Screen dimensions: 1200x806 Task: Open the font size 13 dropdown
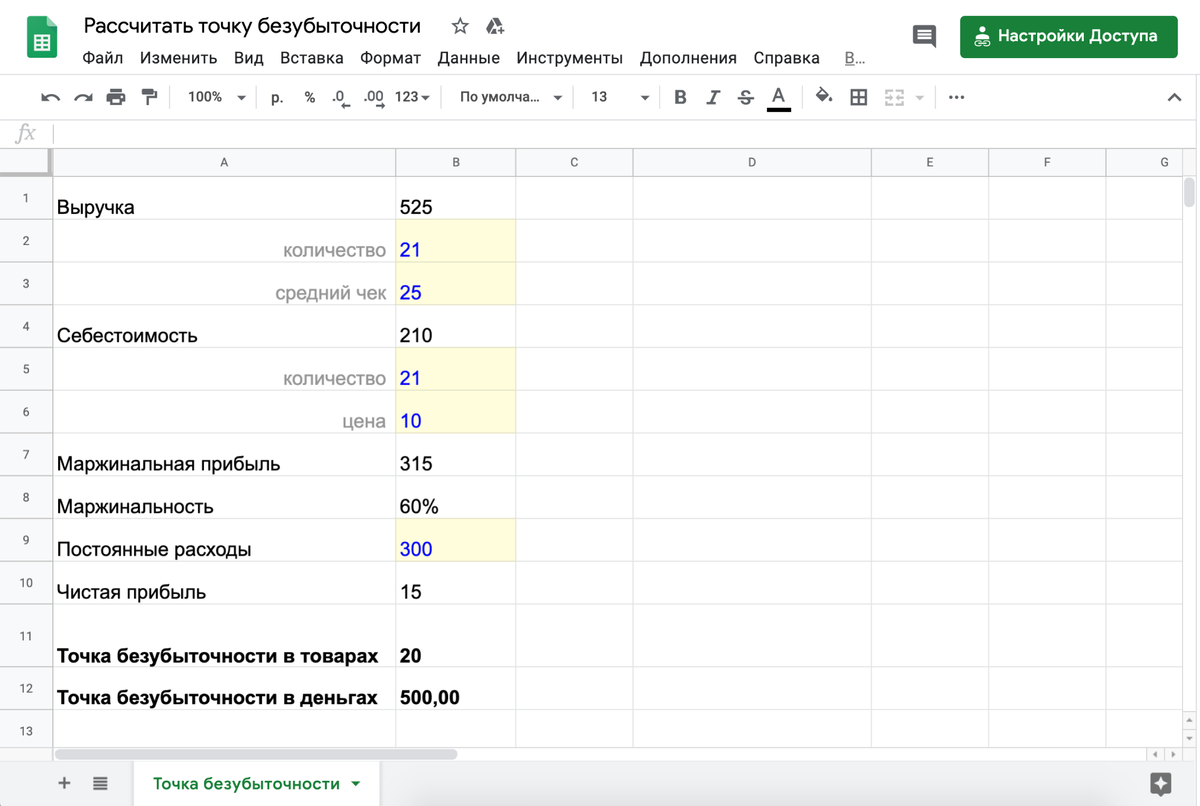coord(620,97)
